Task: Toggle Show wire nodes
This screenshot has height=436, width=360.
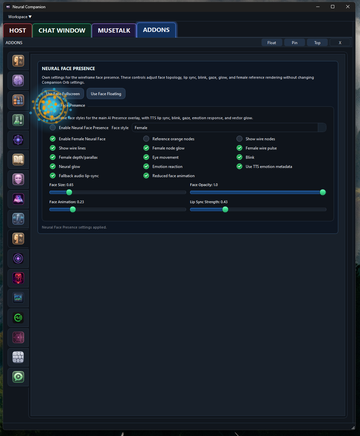Action: click(x=239, y=139)
